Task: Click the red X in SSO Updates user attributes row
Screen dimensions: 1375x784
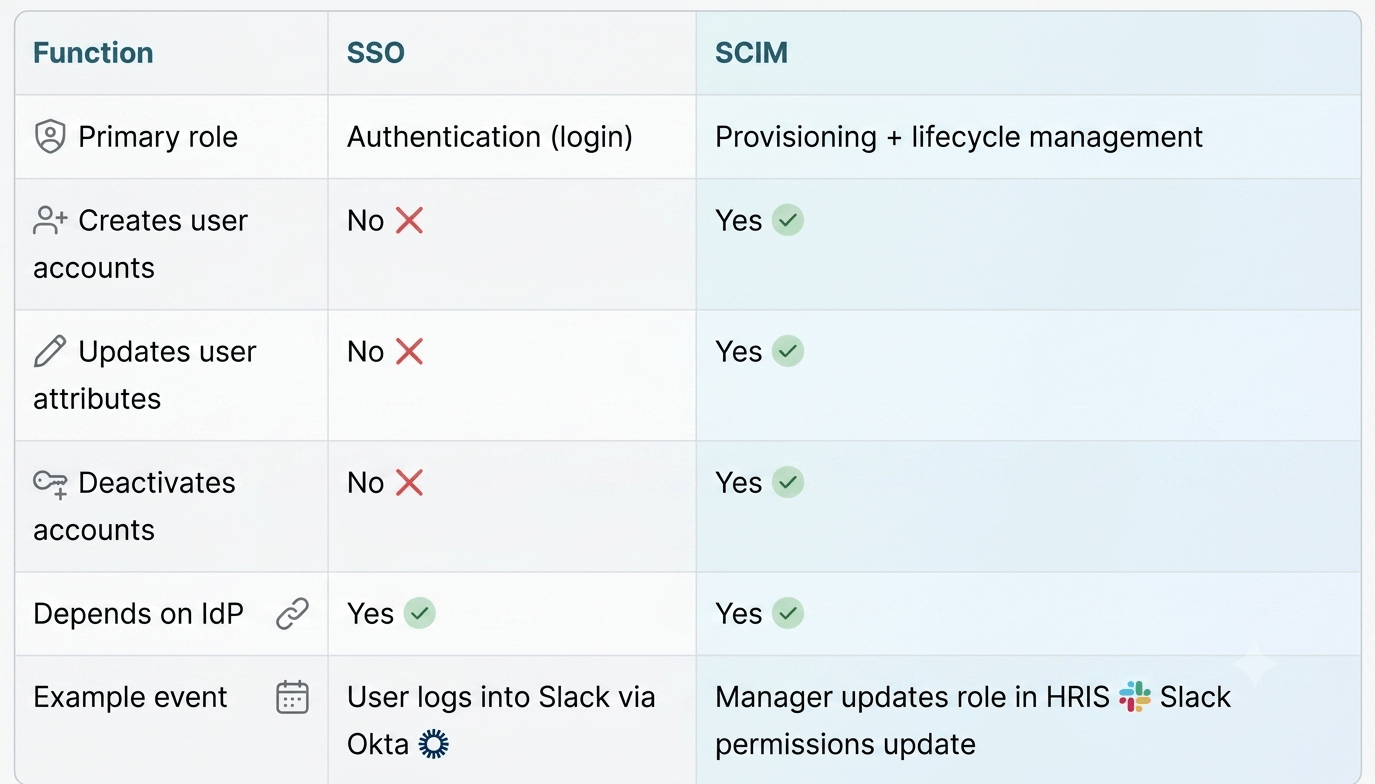Action: pos(409,351)
